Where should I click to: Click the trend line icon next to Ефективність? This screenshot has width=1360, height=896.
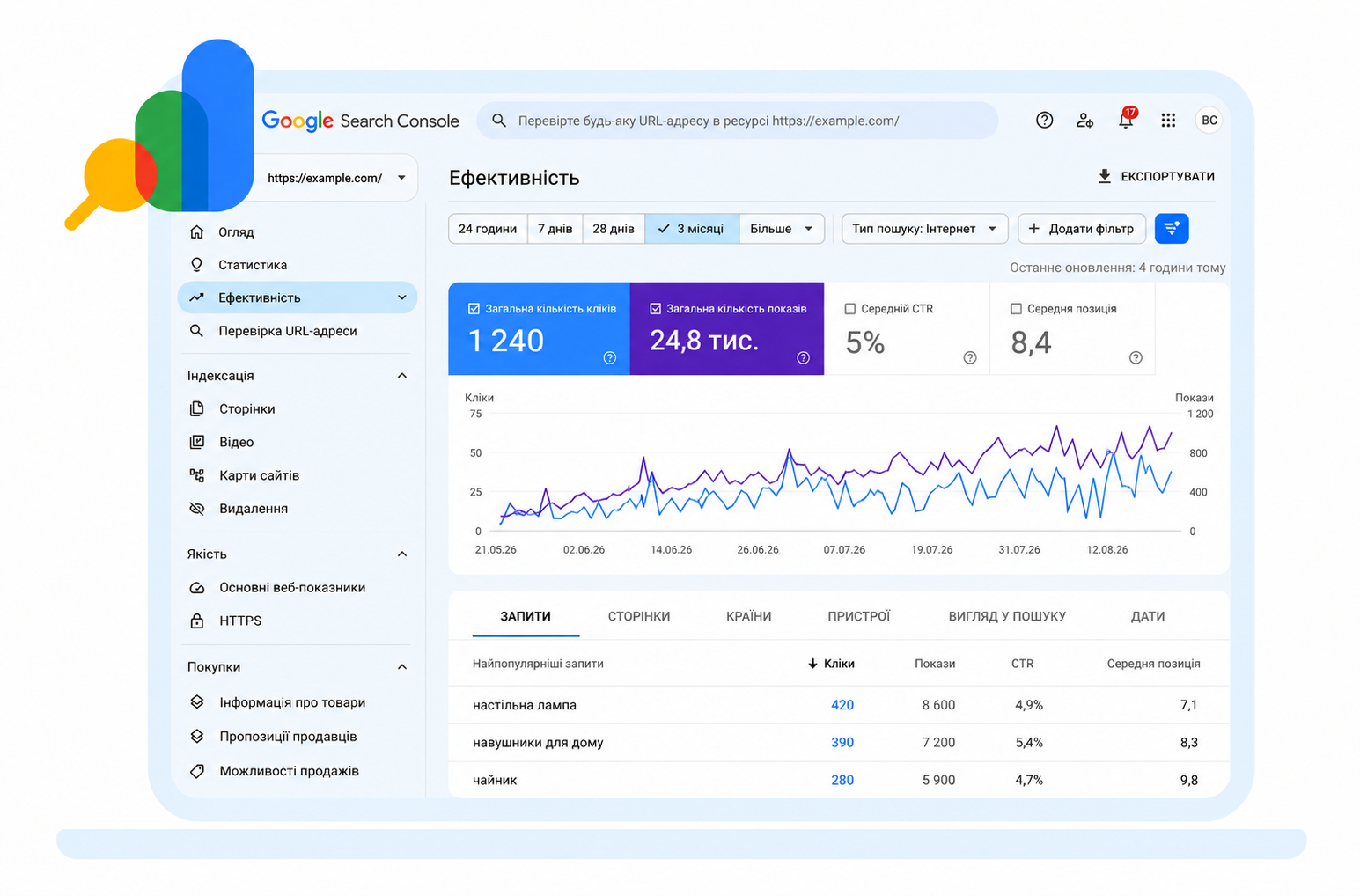pos(197,297)
